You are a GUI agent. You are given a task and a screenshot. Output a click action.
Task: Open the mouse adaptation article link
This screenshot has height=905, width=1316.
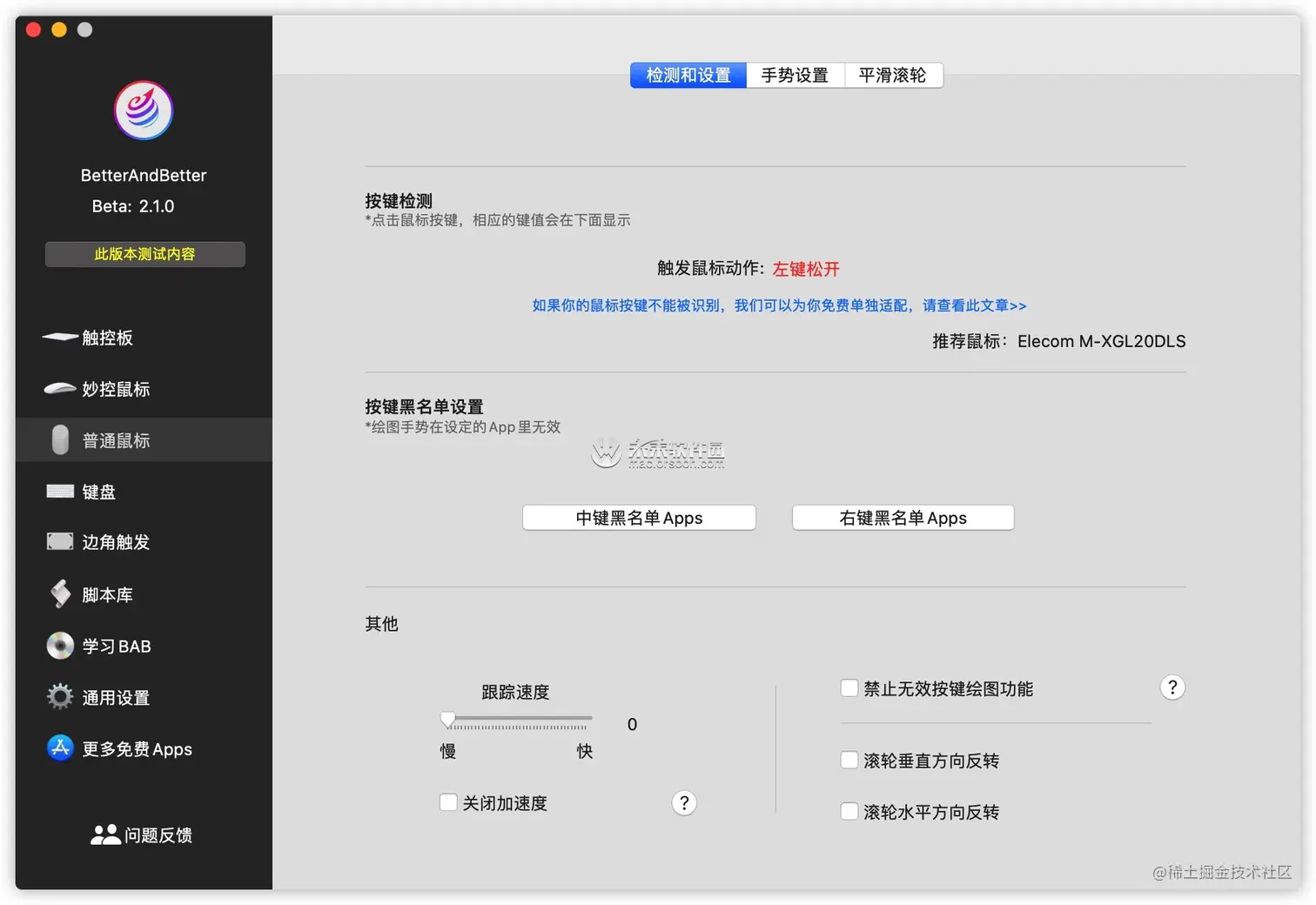[x=779, y=305]
